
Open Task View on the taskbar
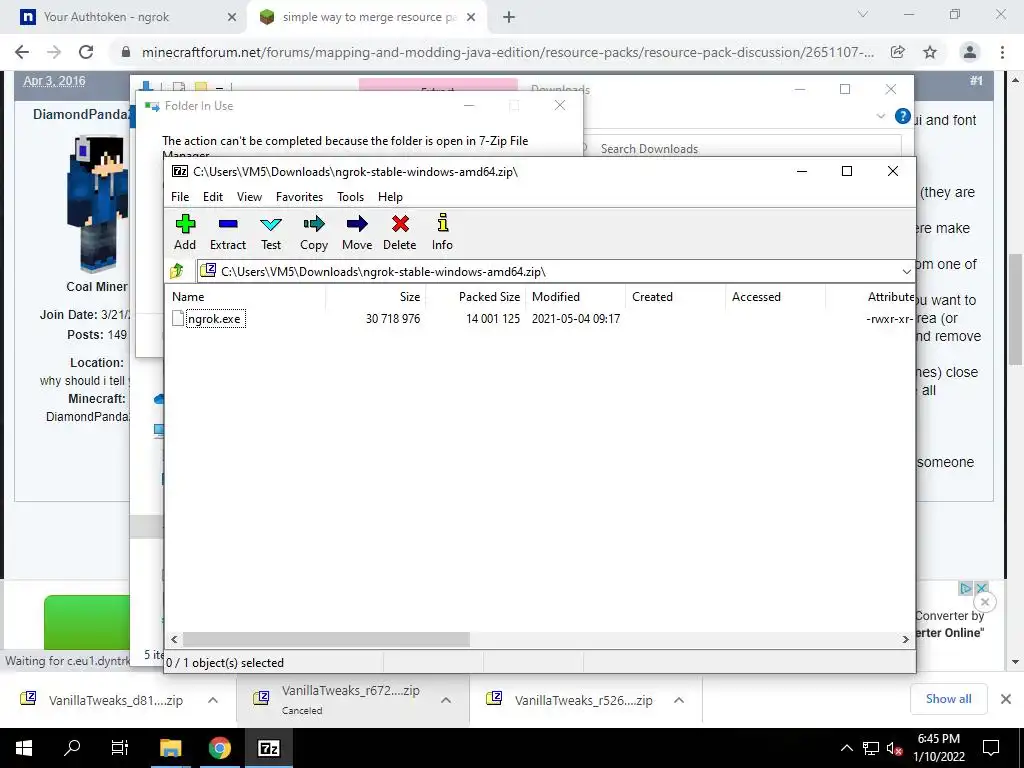[x=120, y=748]
